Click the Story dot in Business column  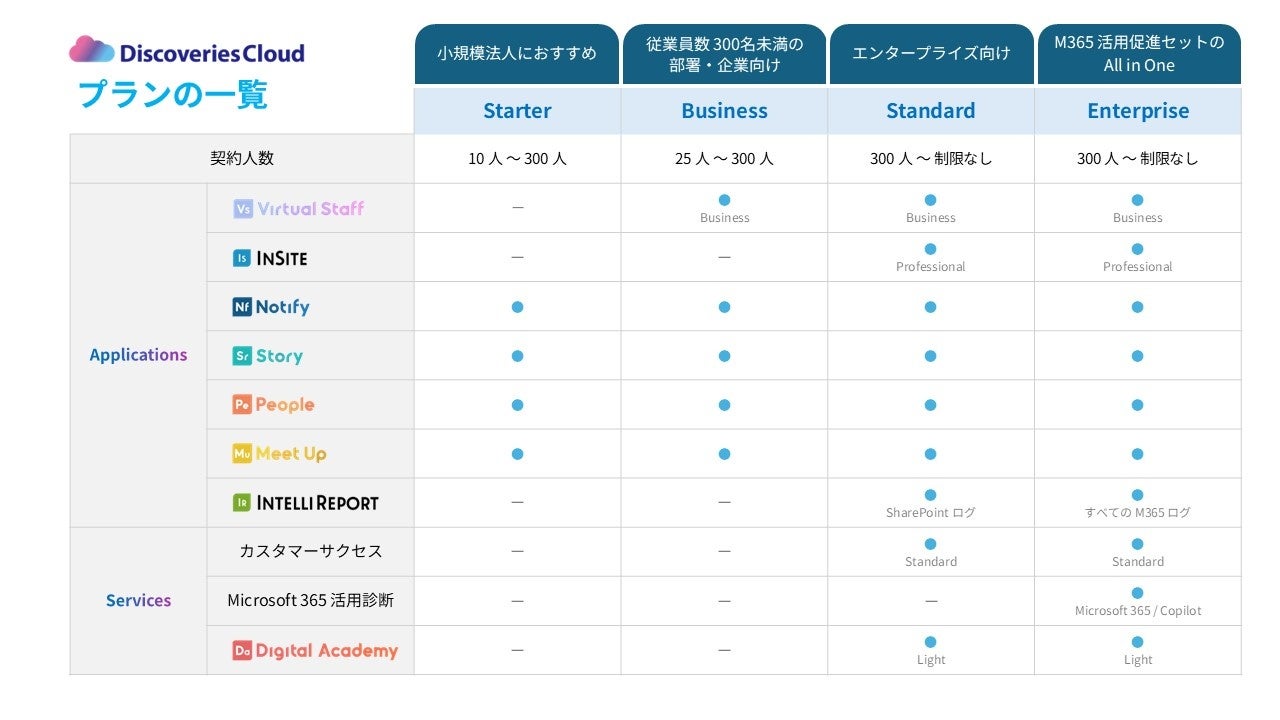(724, 356)
